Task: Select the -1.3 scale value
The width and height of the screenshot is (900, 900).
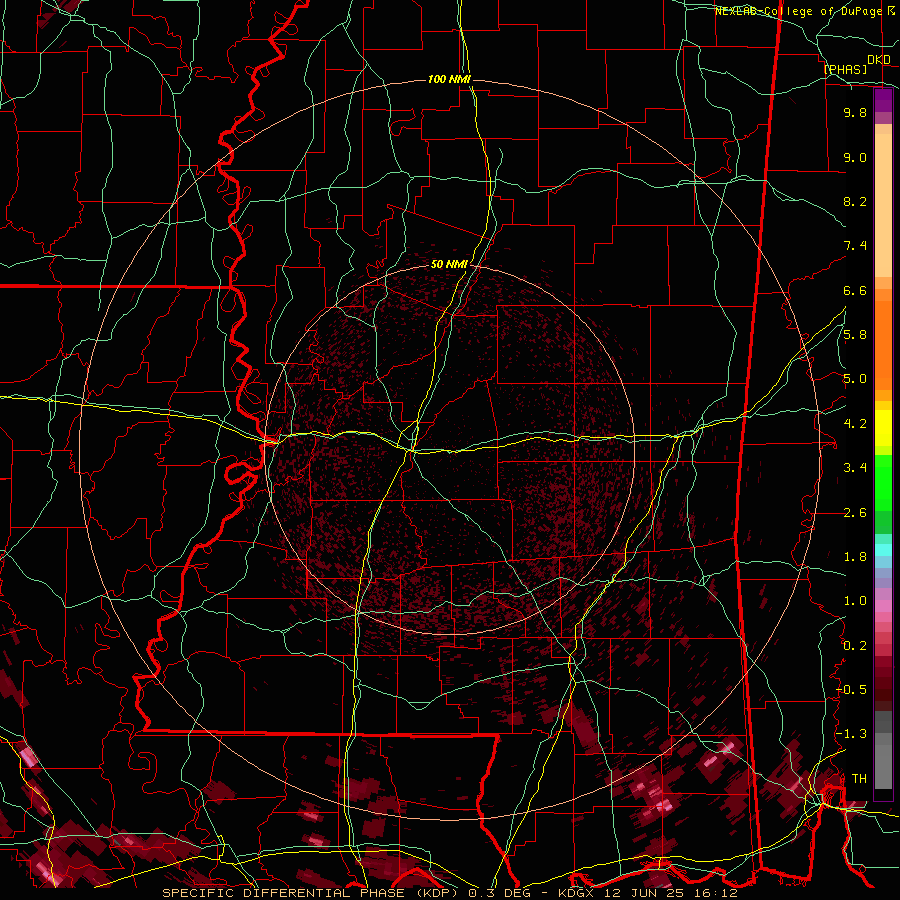Action: [852, 734]
